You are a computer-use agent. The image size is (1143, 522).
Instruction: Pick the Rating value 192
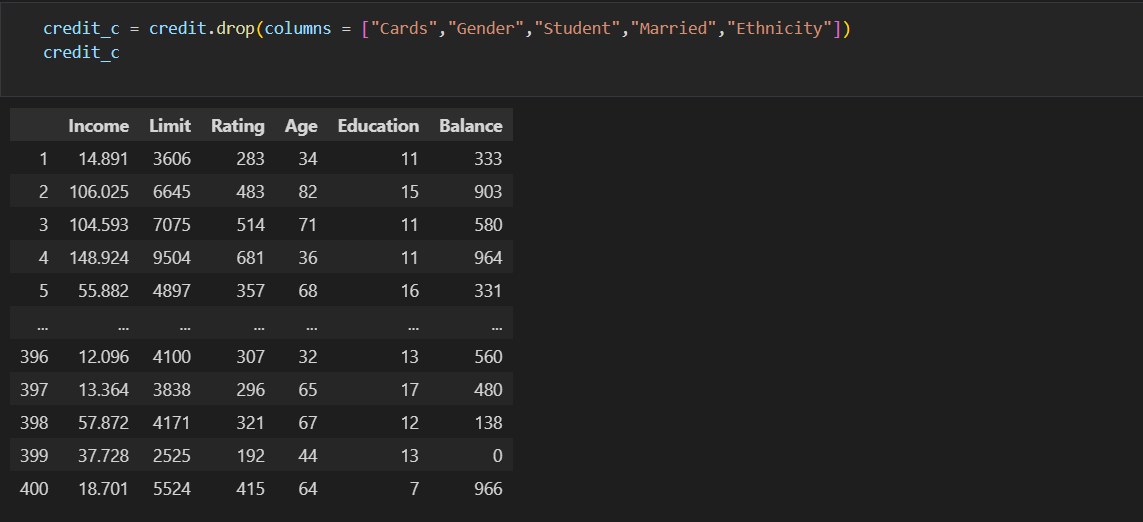[x=251, y=455]
